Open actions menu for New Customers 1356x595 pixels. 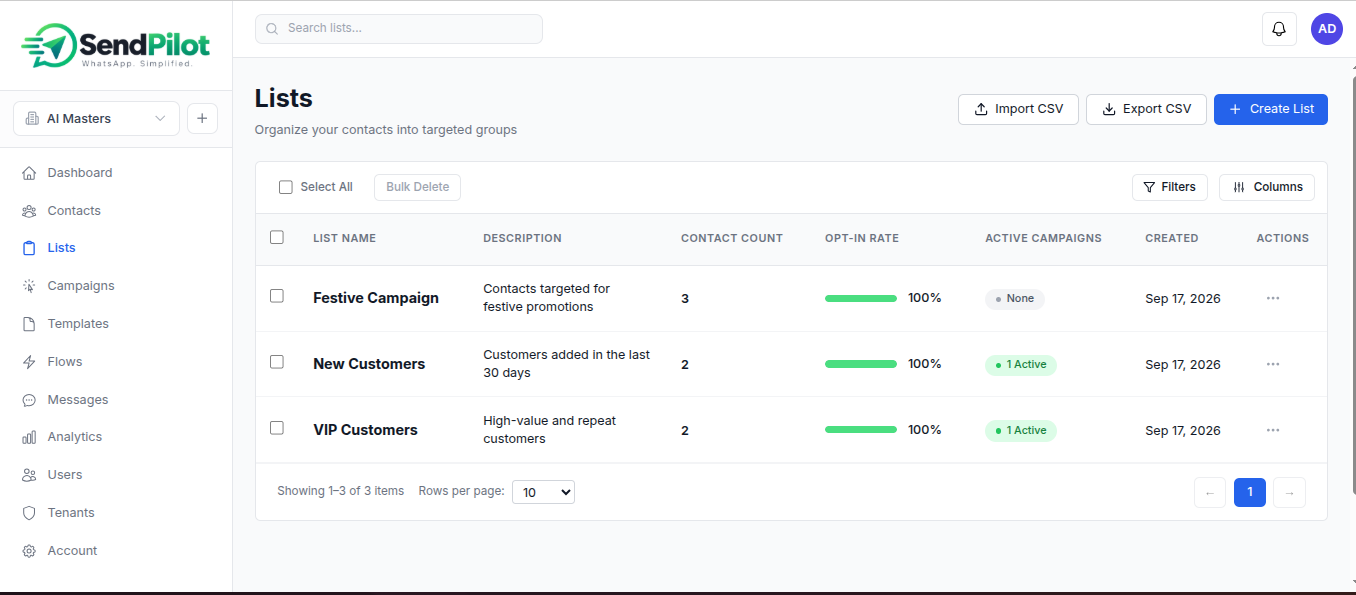pyautogui.click(x=1273, y=364)
